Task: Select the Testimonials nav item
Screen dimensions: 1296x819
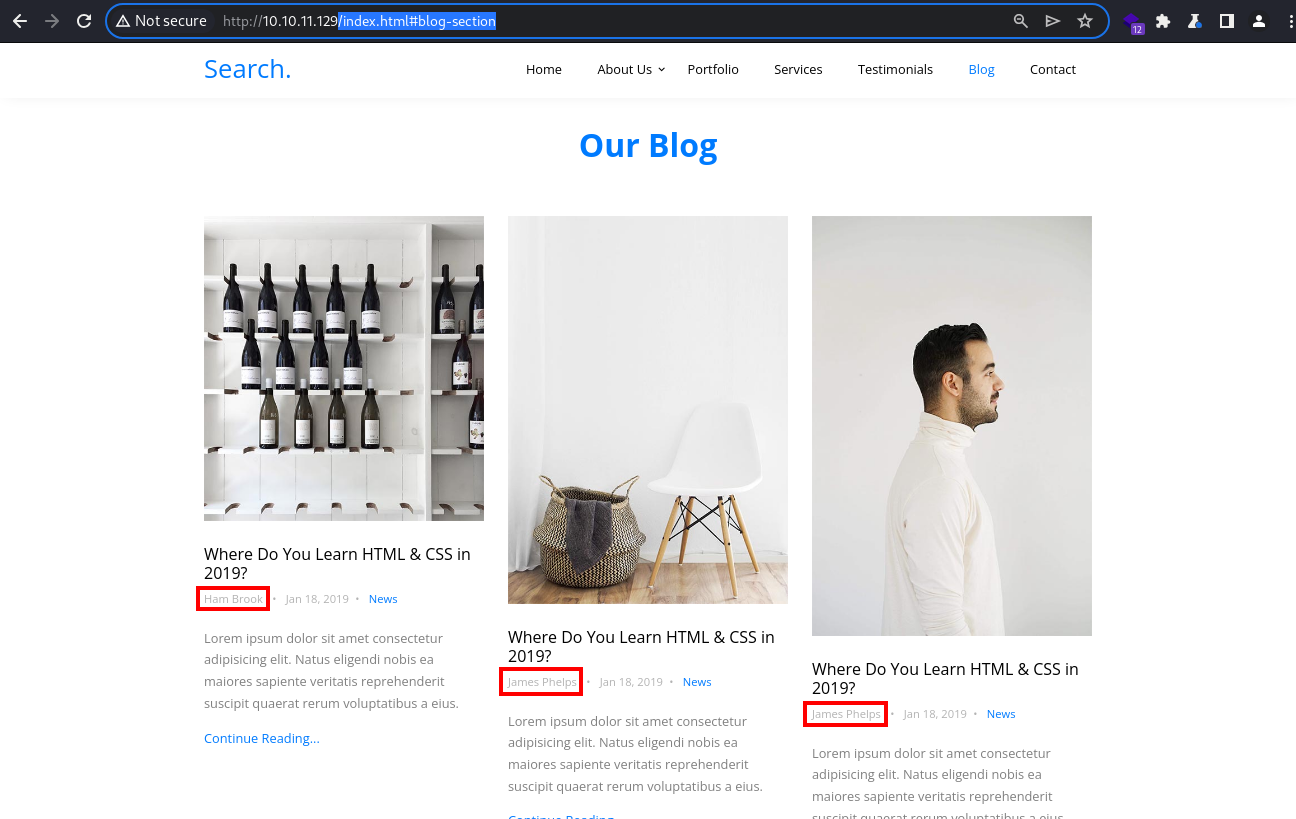Action: (x=895, y=69)
